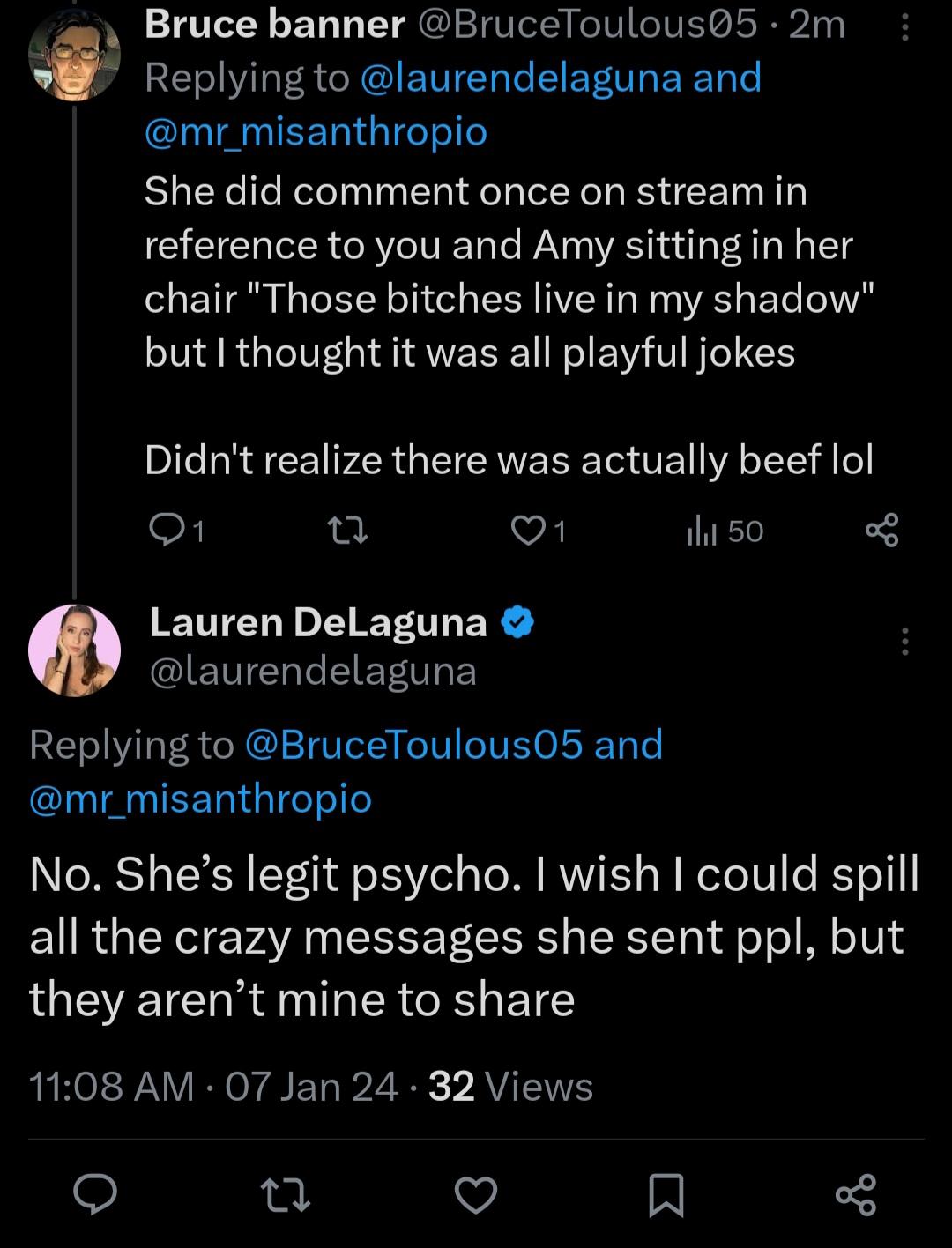952x1248 pixels.
Task: Retweet Bruce banner's reply
Action: (347, 530)
